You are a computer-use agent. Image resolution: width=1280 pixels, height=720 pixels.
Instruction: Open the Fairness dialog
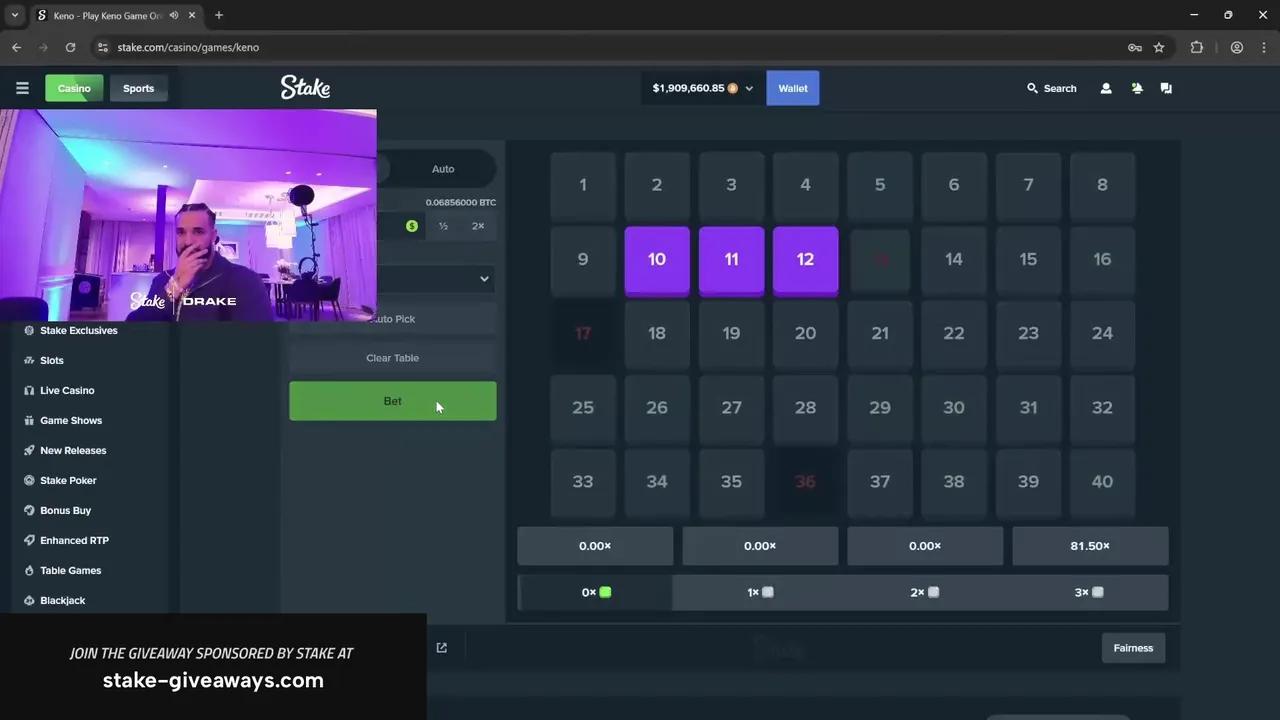coord(1133,648)
